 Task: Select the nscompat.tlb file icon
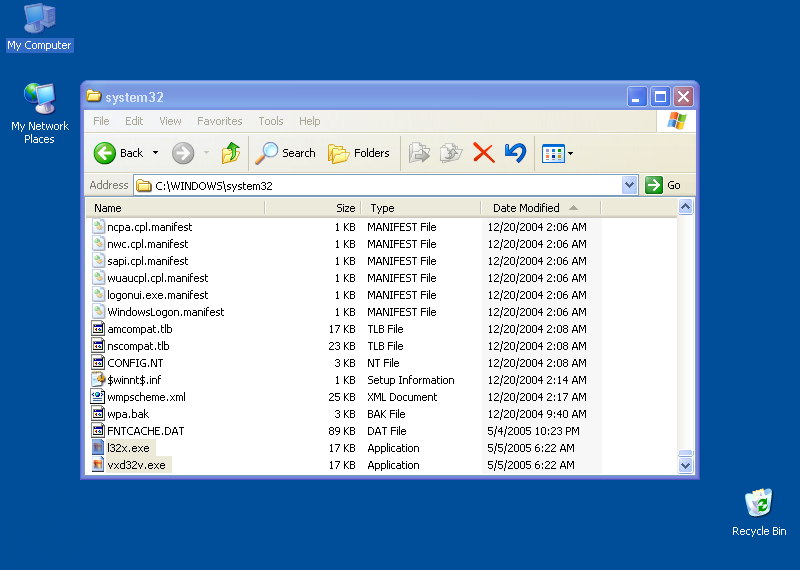(x=98, y=345)
